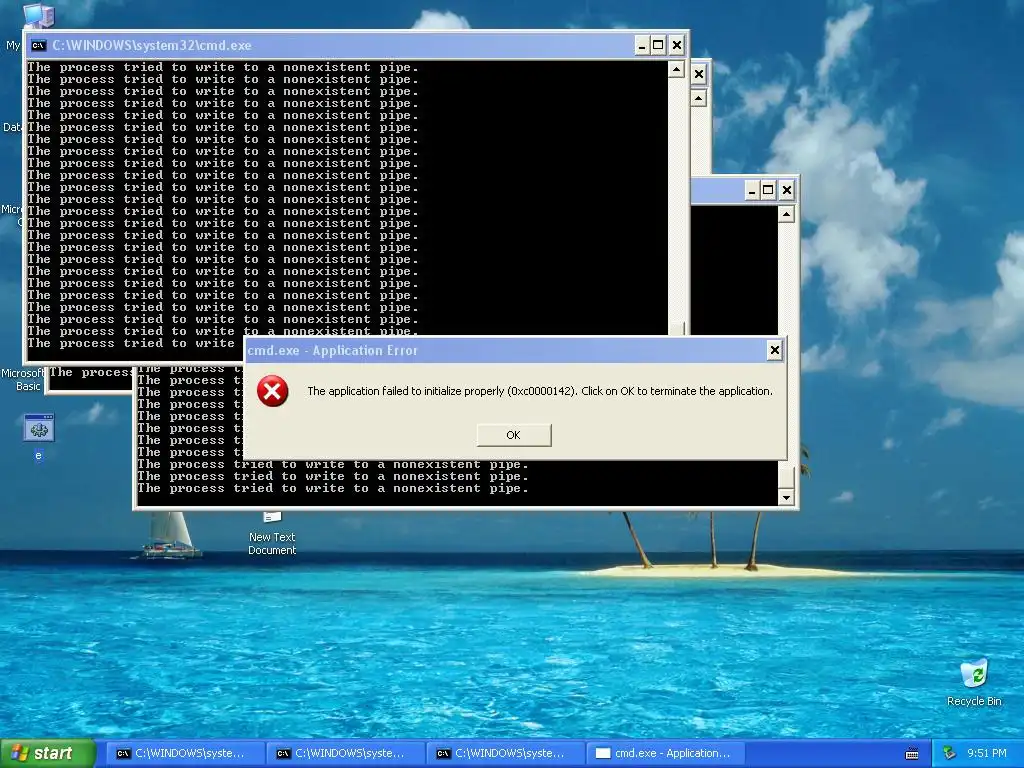Image resolution: width=1024 pixels, height=768 pixels.
Task: Close the second cmd window behind the front one
Action: 699,74
